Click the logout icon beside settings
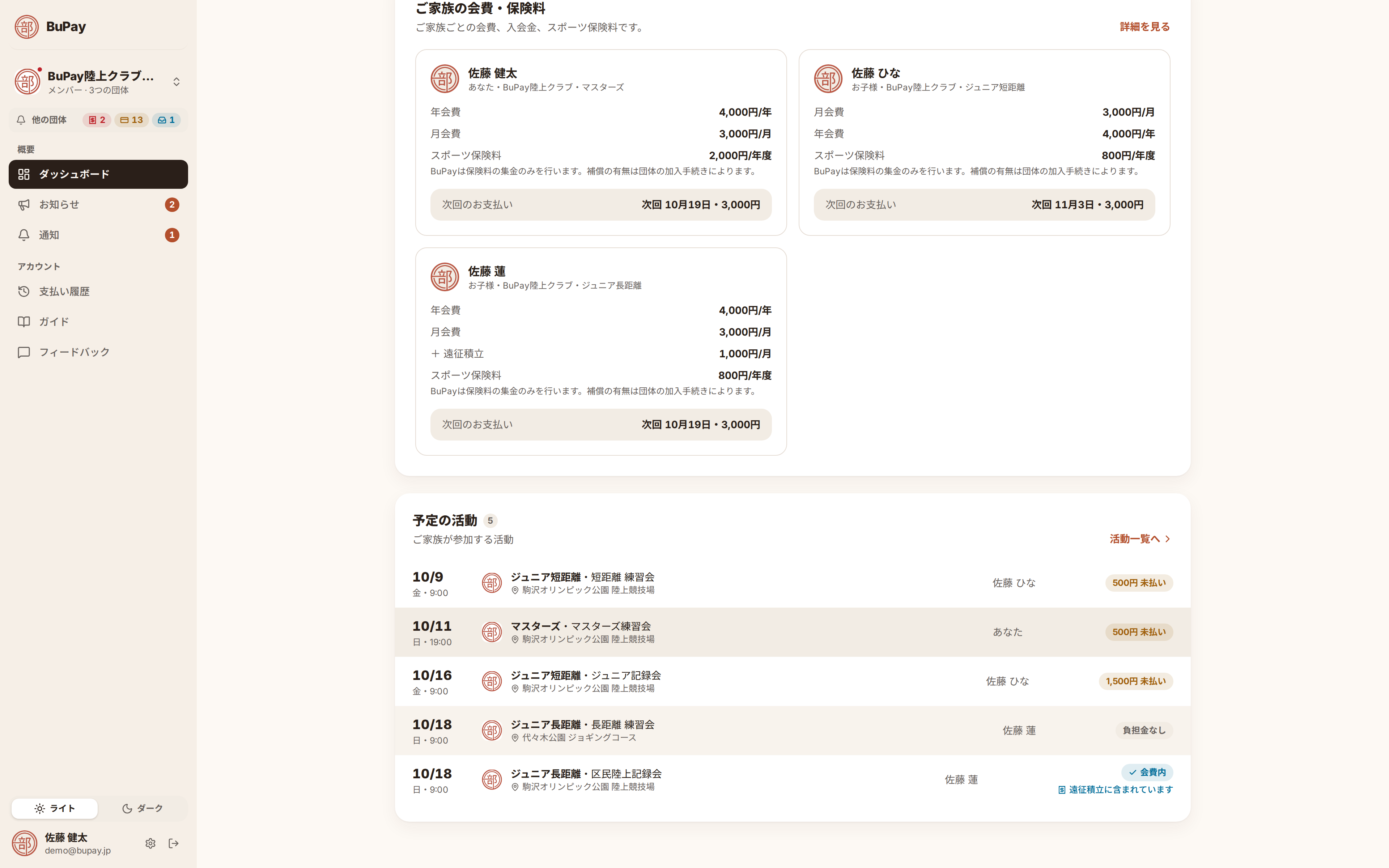Screen dimensions: 1389x868 click(x=173, y=843)
